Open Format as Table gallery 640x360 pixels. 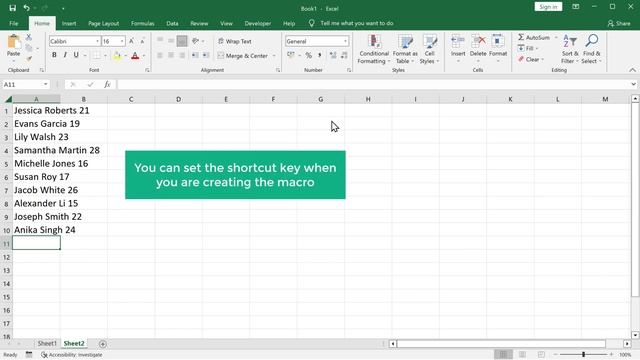(x=405, y=49)
